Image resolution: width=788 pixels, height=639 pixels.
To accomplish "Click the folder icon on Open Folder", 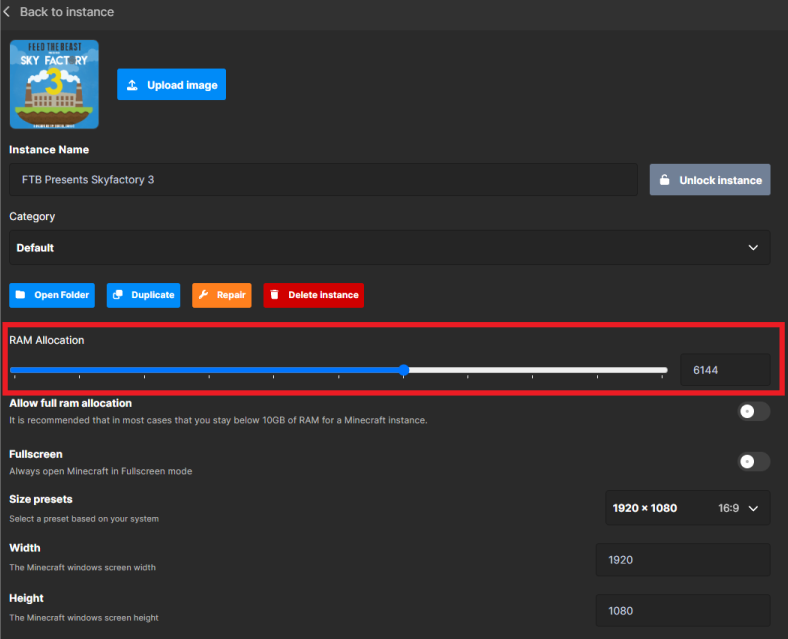I will point(21,295).
